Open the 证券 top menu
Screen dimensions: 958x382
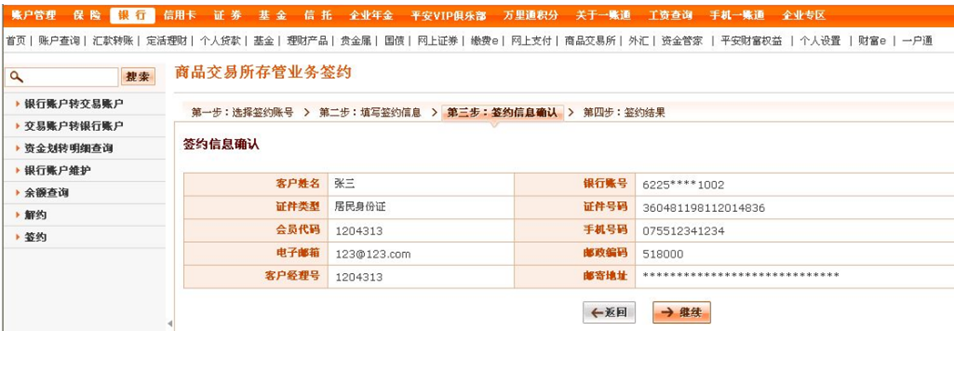coord(228,15)
